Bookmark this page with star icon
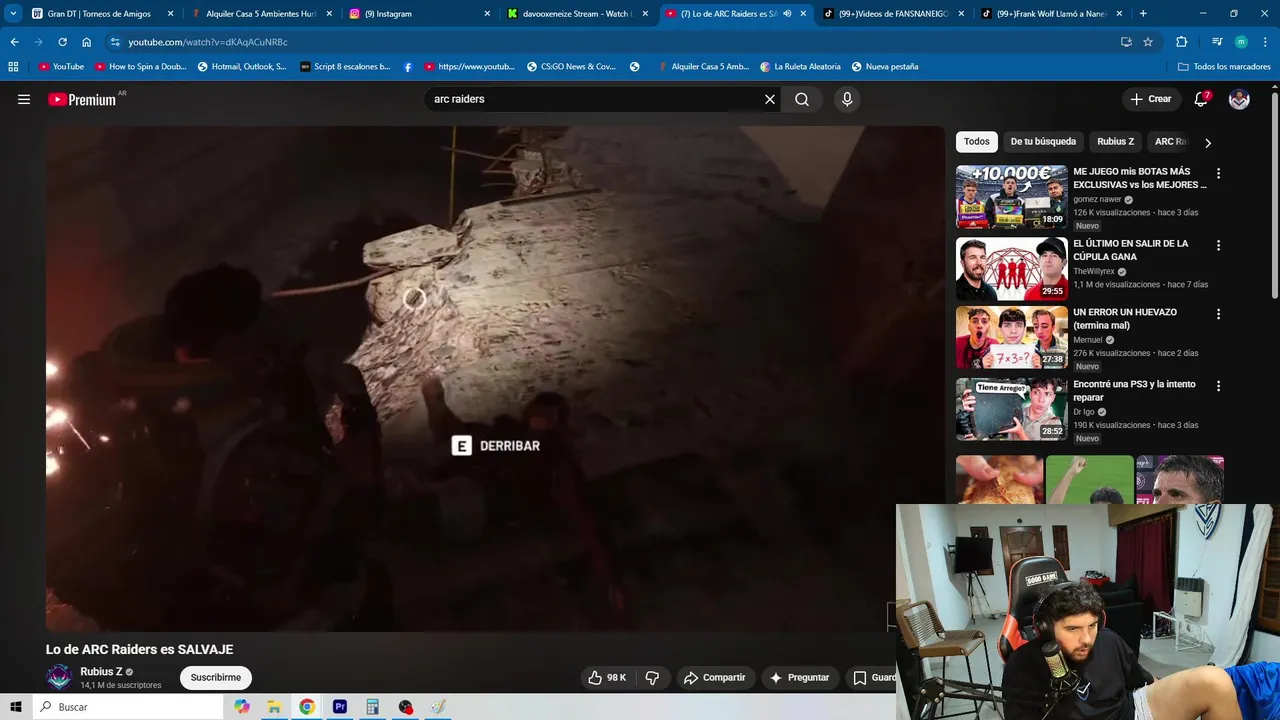Image resolution: width=1280 pixels, height=720 pixels. click(1148, 42)
